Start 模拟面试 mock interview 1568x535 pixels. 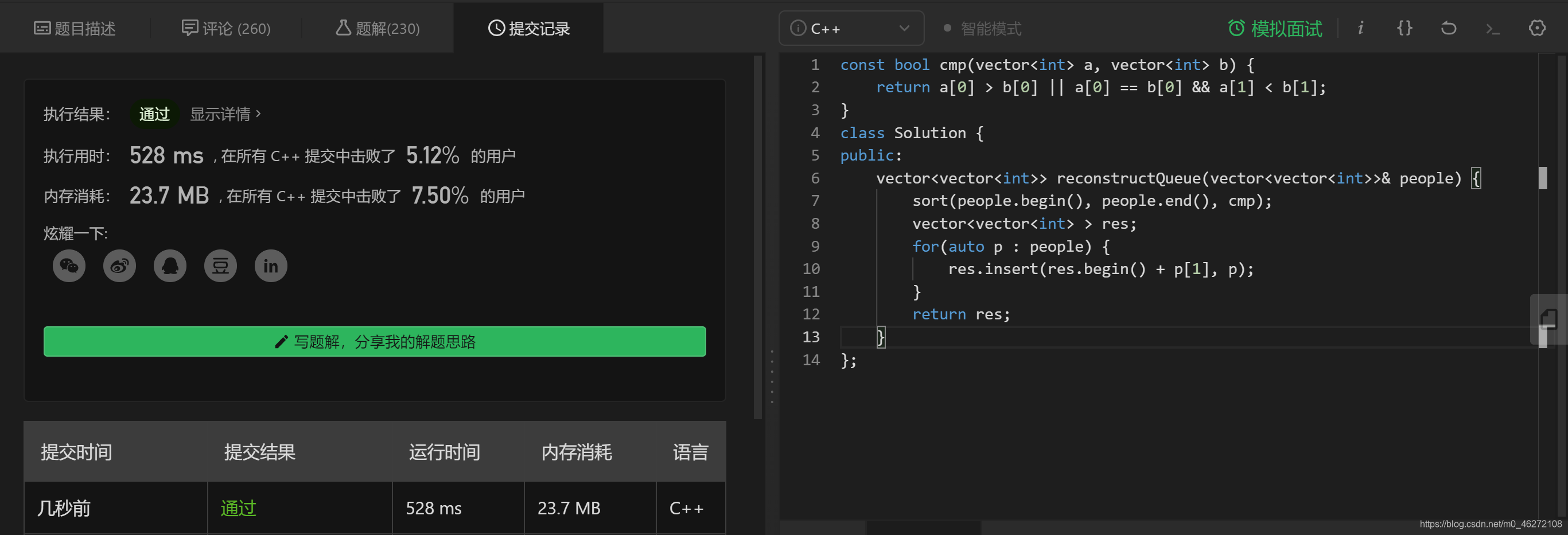tap(1275, 29)
